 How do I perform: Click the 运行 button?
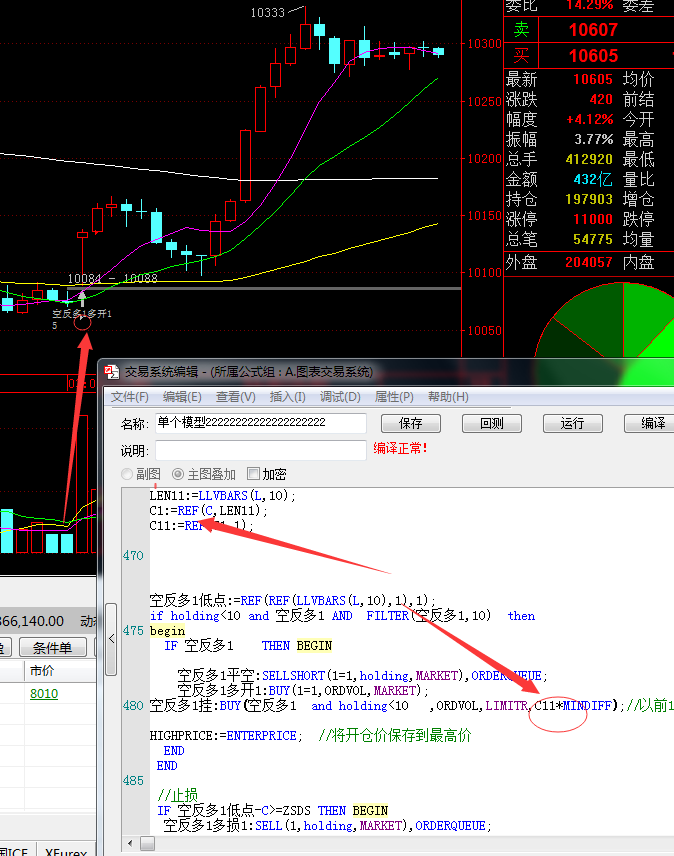point(572,423)
